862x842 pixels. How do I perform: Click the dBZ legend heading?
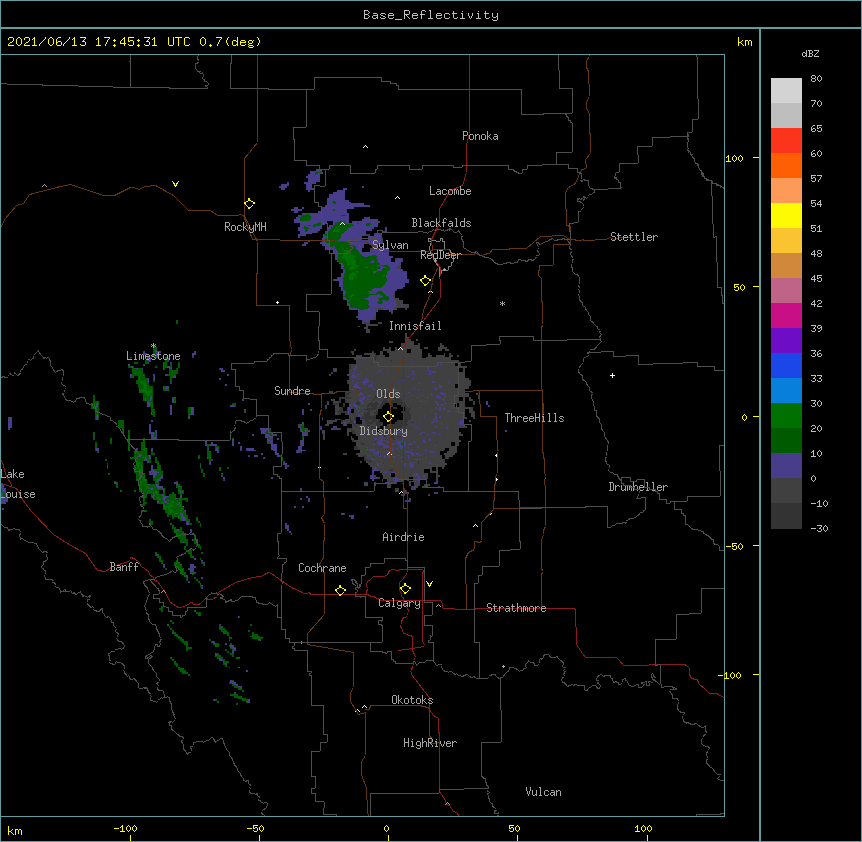810,53
